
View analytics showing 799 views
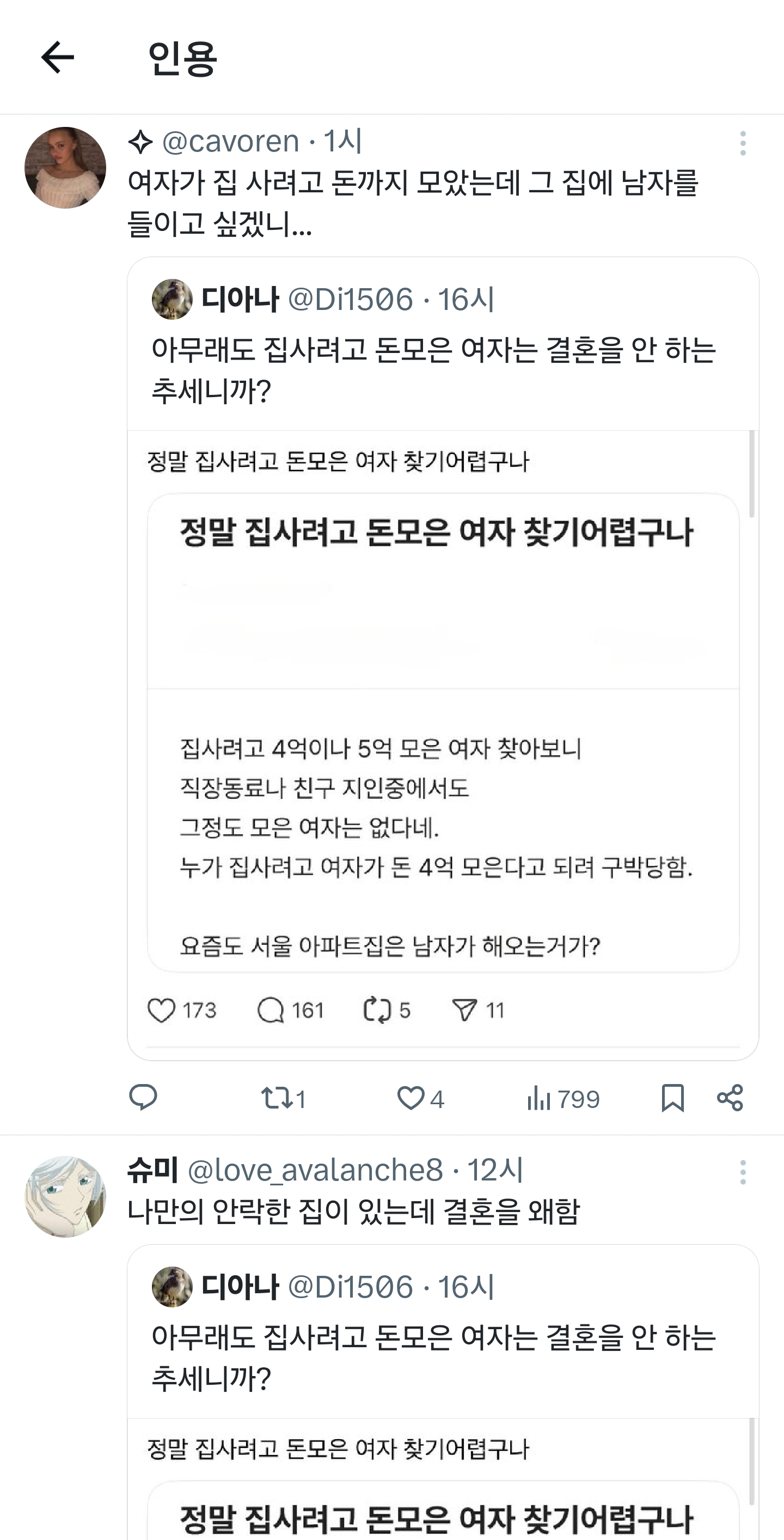pos(563,1098)
